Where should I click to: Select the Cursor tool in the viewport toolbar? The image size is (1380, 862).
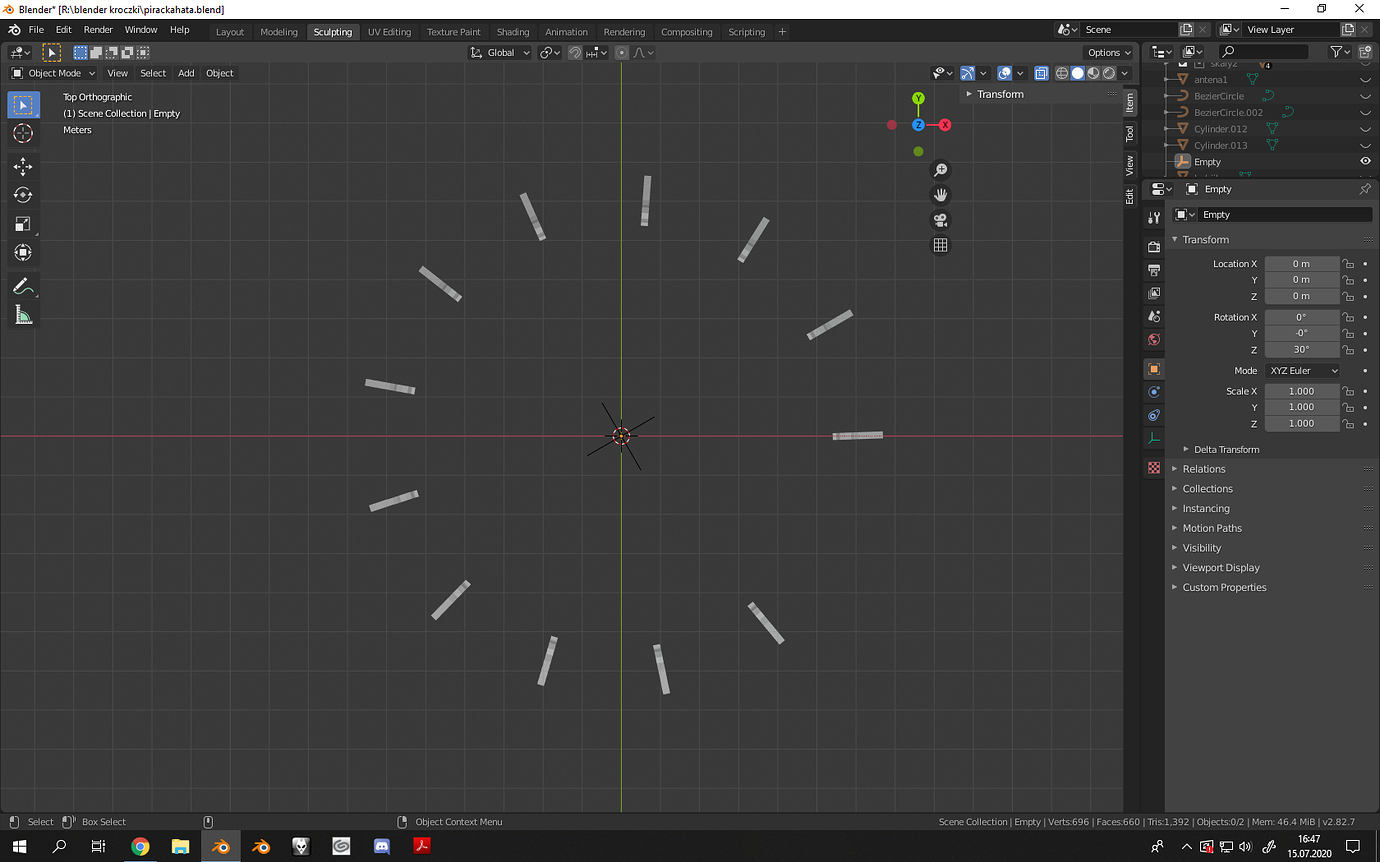24,134
